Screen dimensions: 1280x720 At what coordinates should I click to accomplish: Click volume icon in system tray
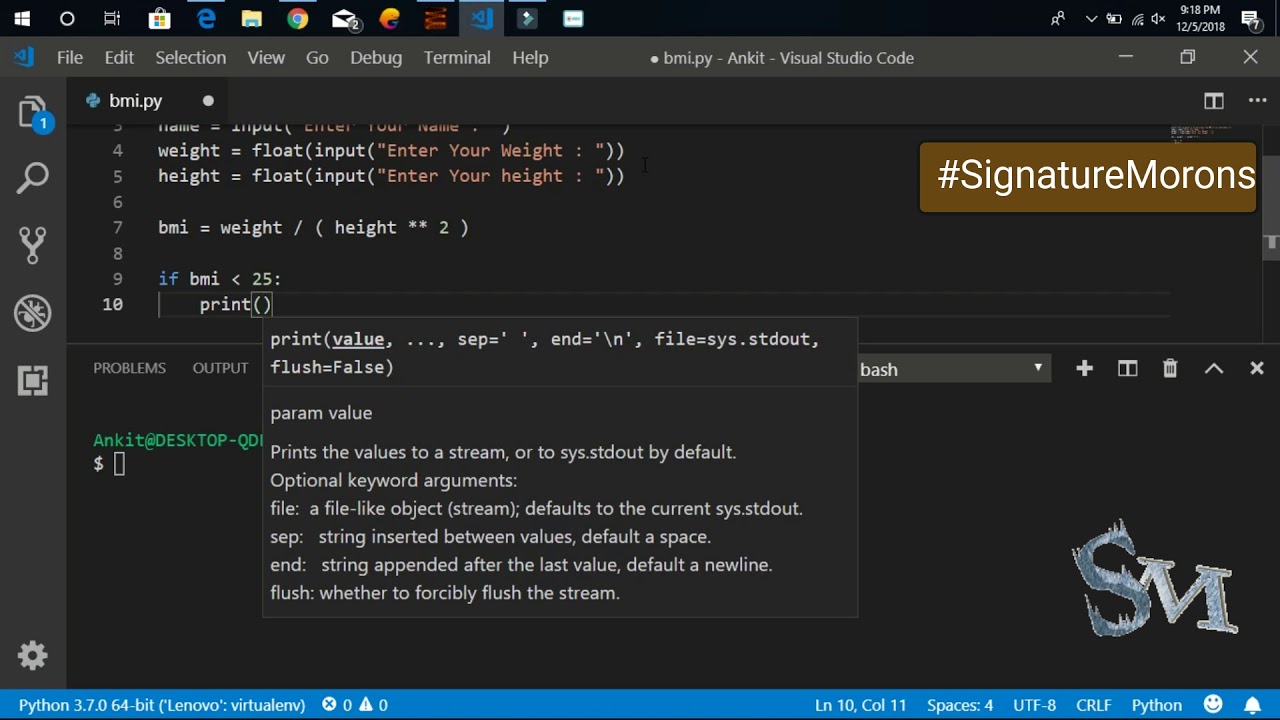tap(1159, 19)
